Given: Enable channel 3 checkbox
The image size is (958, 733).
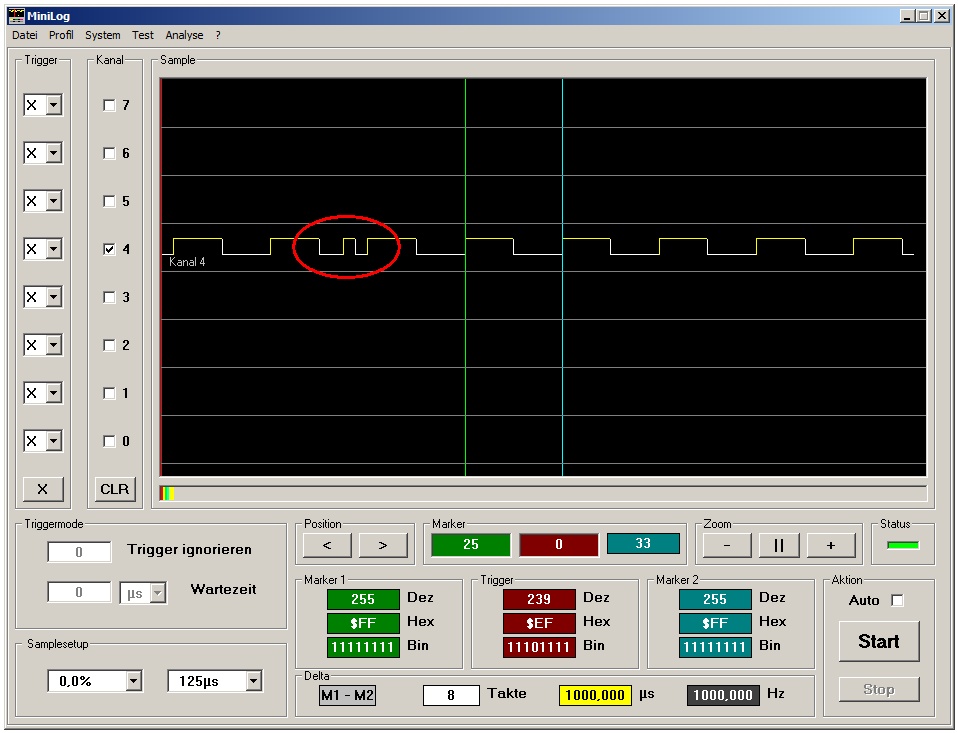Looking at the screenshot, I should 109,297.
